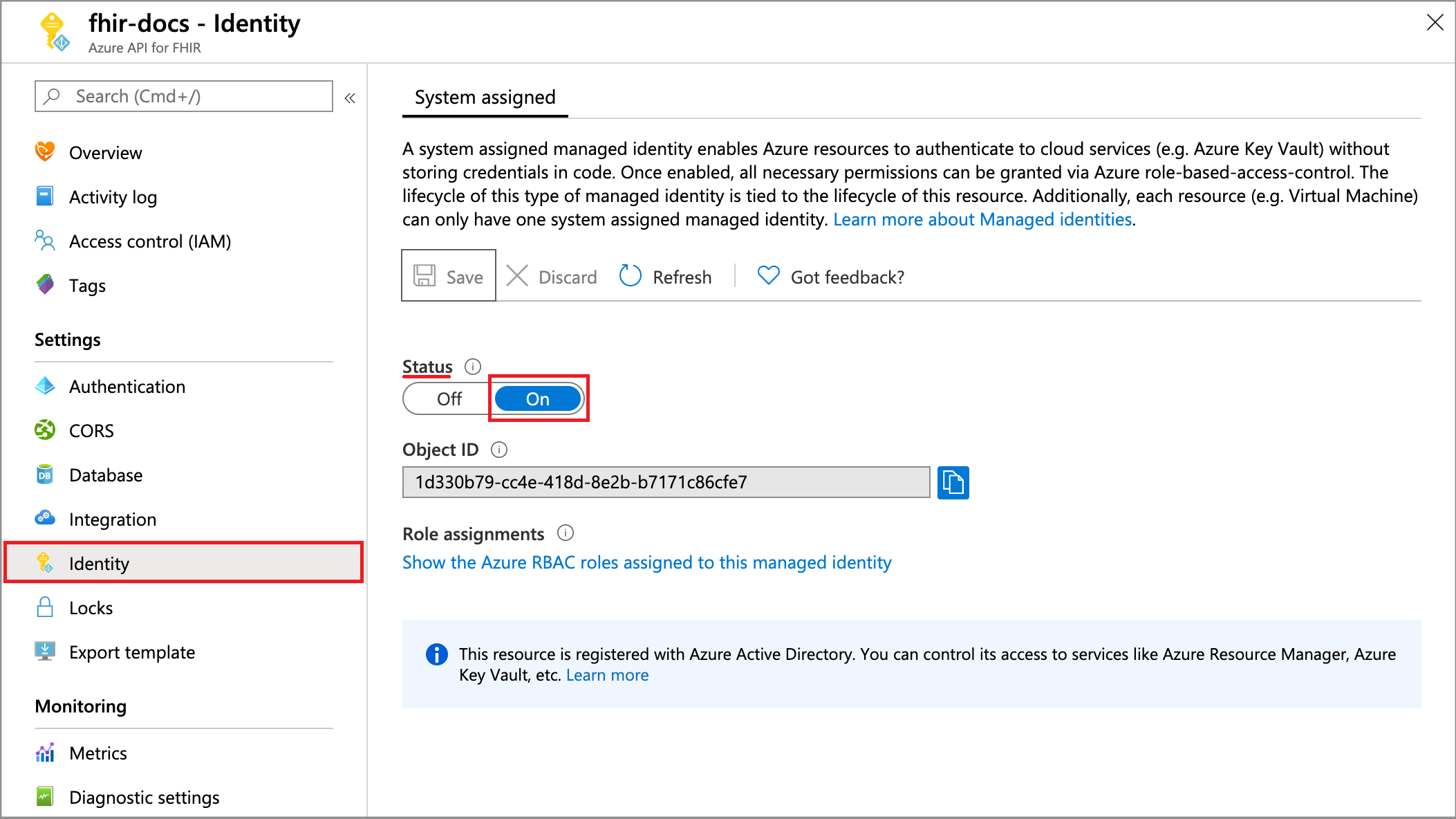
Task: Click the blue info icon in banner
Action: click(436, 654)
